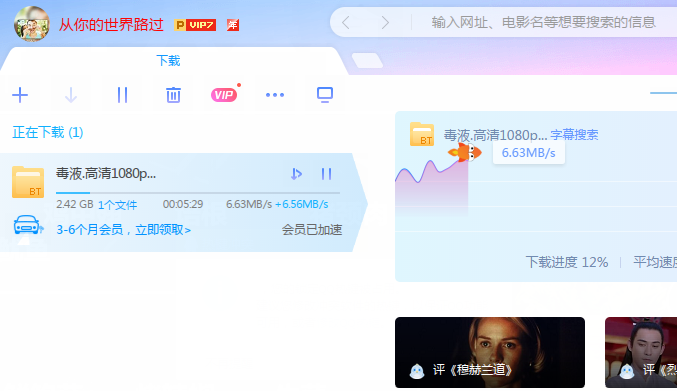
Task: Click the blue car icon in promotion row
Action: (x=28, y=225)
